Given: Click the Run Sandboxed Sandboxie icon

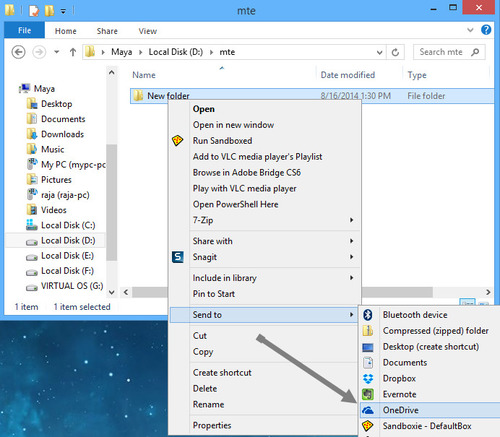Looking at the screenshot, I should click(177, 140).
